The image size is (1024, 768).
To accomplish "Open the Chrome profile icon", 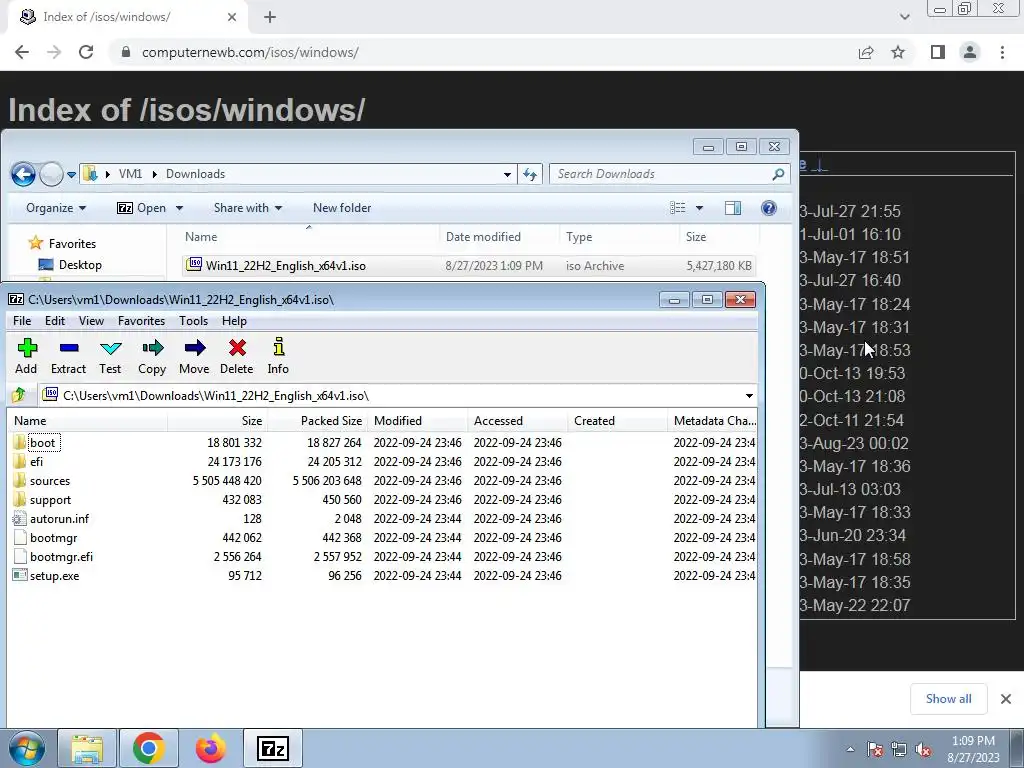I will tap(970, 52).
